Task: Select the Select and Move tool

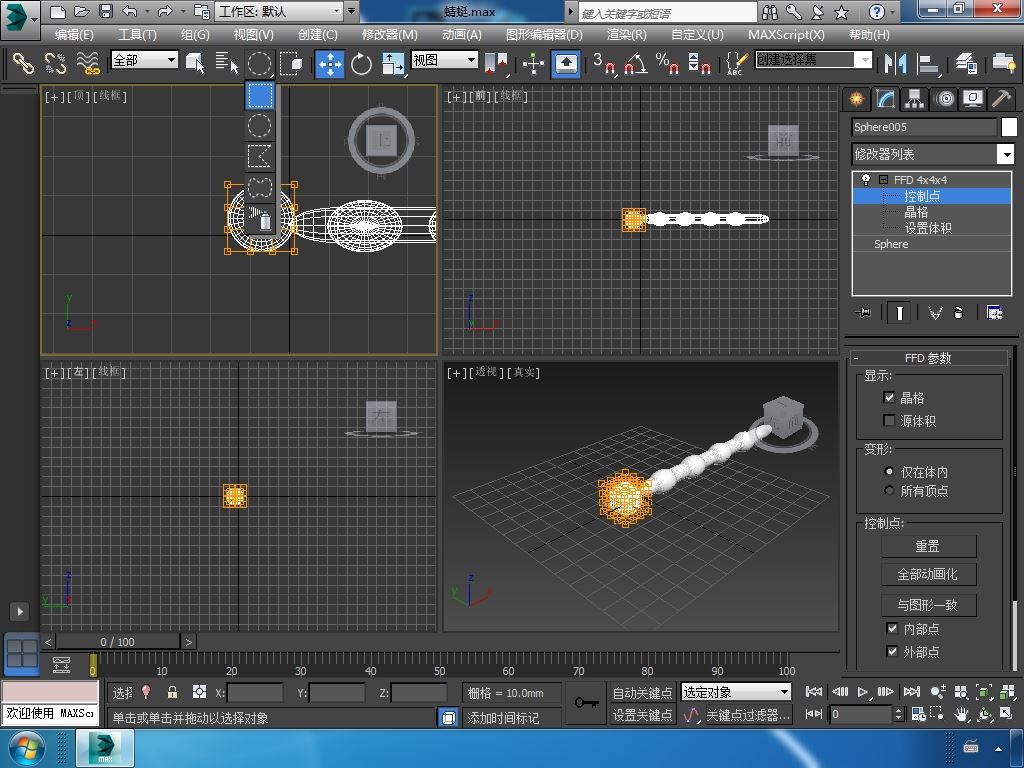Action: point(329,63)
